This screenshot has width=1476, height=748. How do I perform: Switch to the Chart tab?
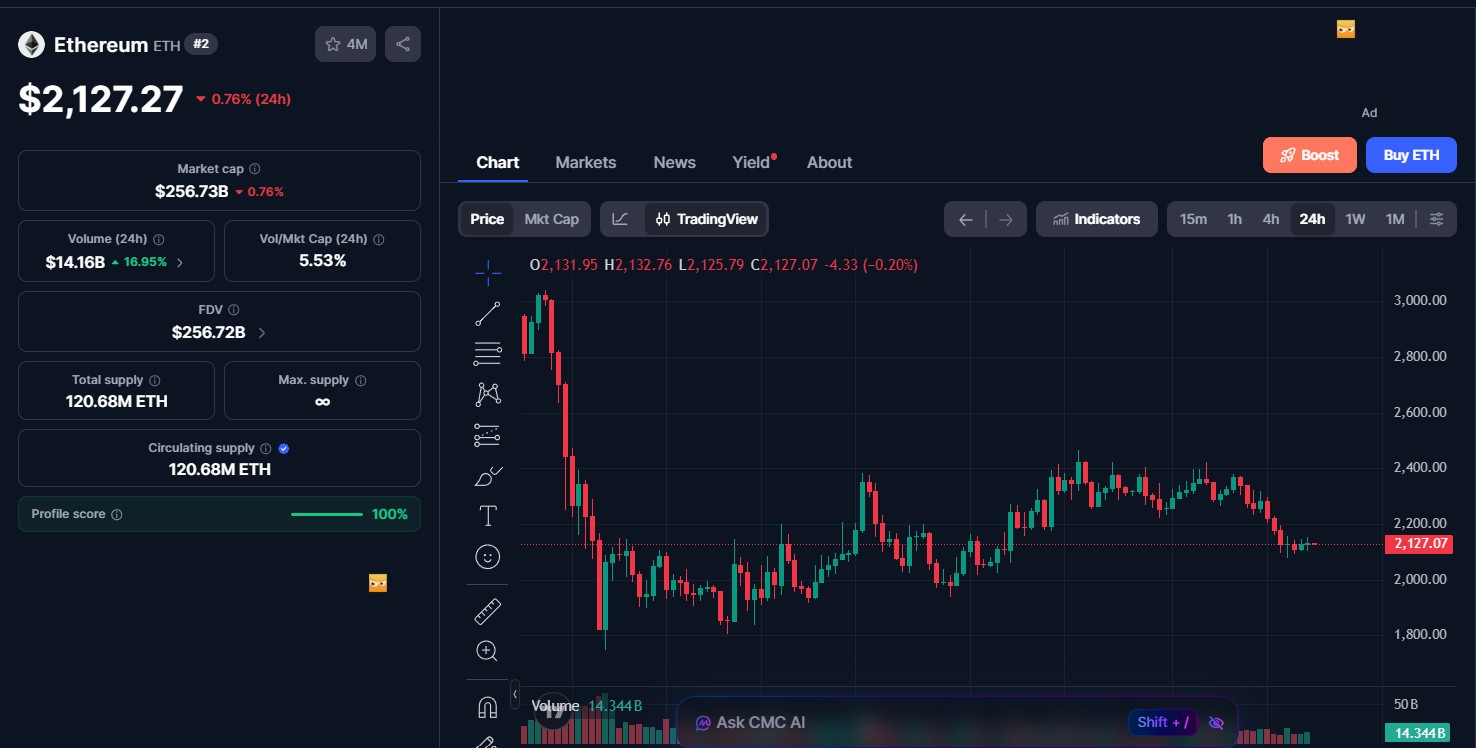click(x=498, y=162)
